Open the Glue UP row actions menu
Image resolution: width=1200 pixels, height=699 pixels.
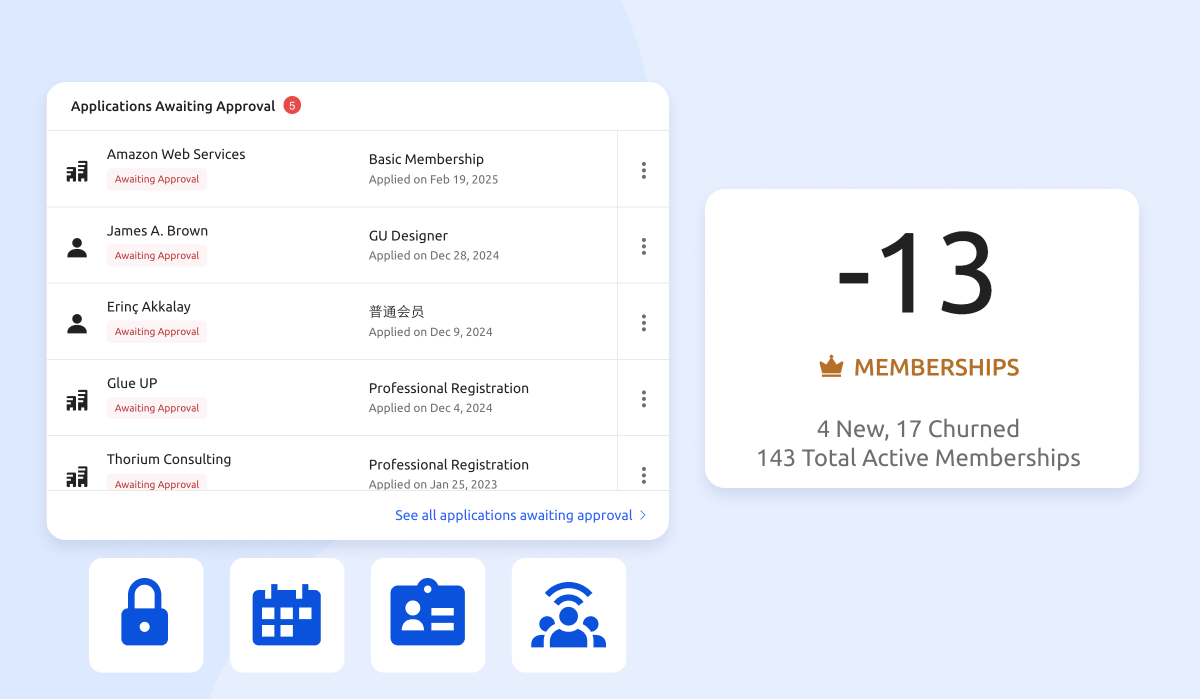click(x=643, y=399)
